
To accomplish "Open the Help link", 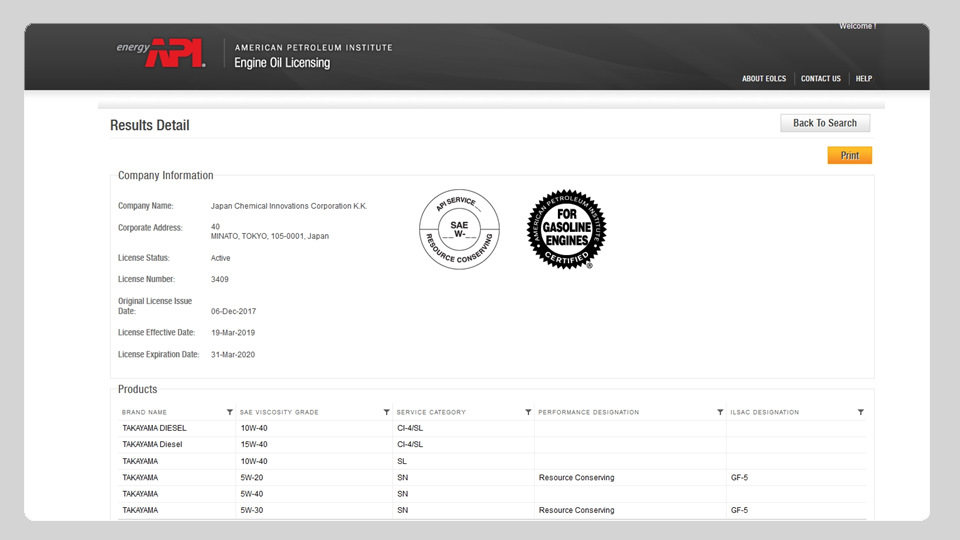I will point(863,78).
